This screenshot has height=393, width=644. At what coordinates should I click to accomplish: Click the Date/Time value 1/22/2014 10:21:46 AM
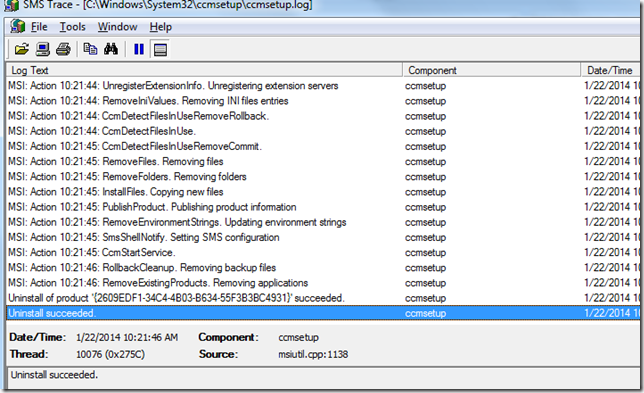click(127, 338)
